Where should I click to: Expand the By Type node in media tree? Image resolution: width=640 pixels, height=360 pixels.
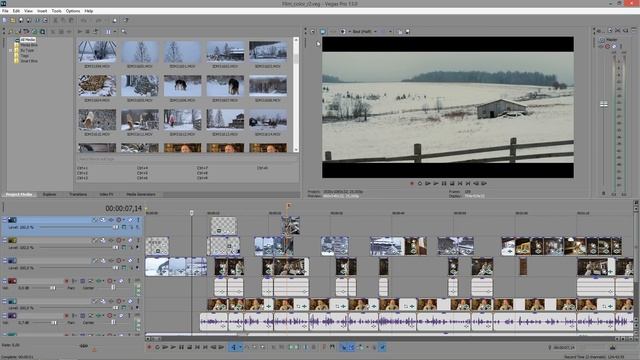point(11,50)
